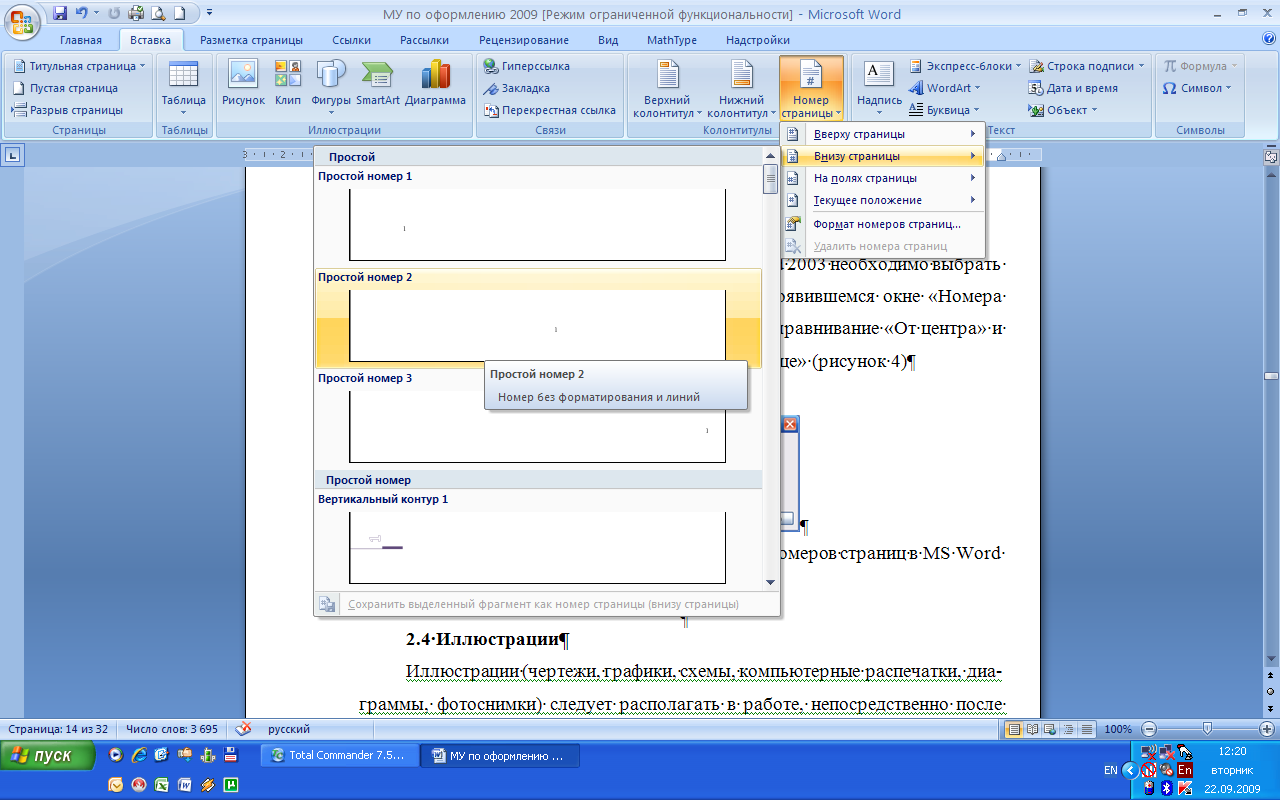This screenshot has height=800, width=1280.
Task: Open Строка подписи signature line dropdown
Action: coord(1087,66)
